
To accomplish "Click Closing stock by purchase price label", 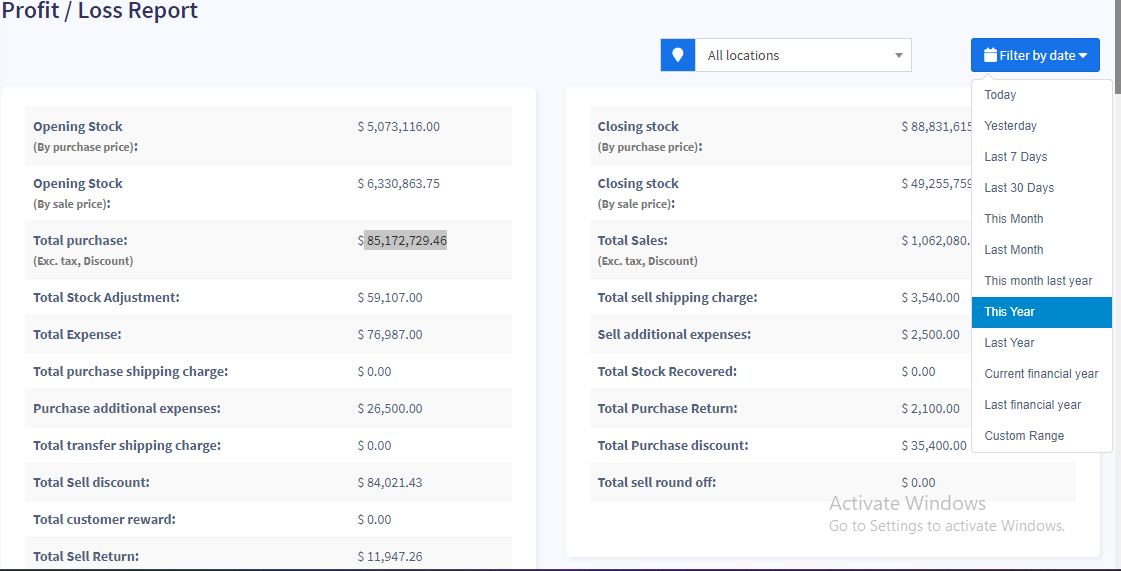I will tap(650, 136).
